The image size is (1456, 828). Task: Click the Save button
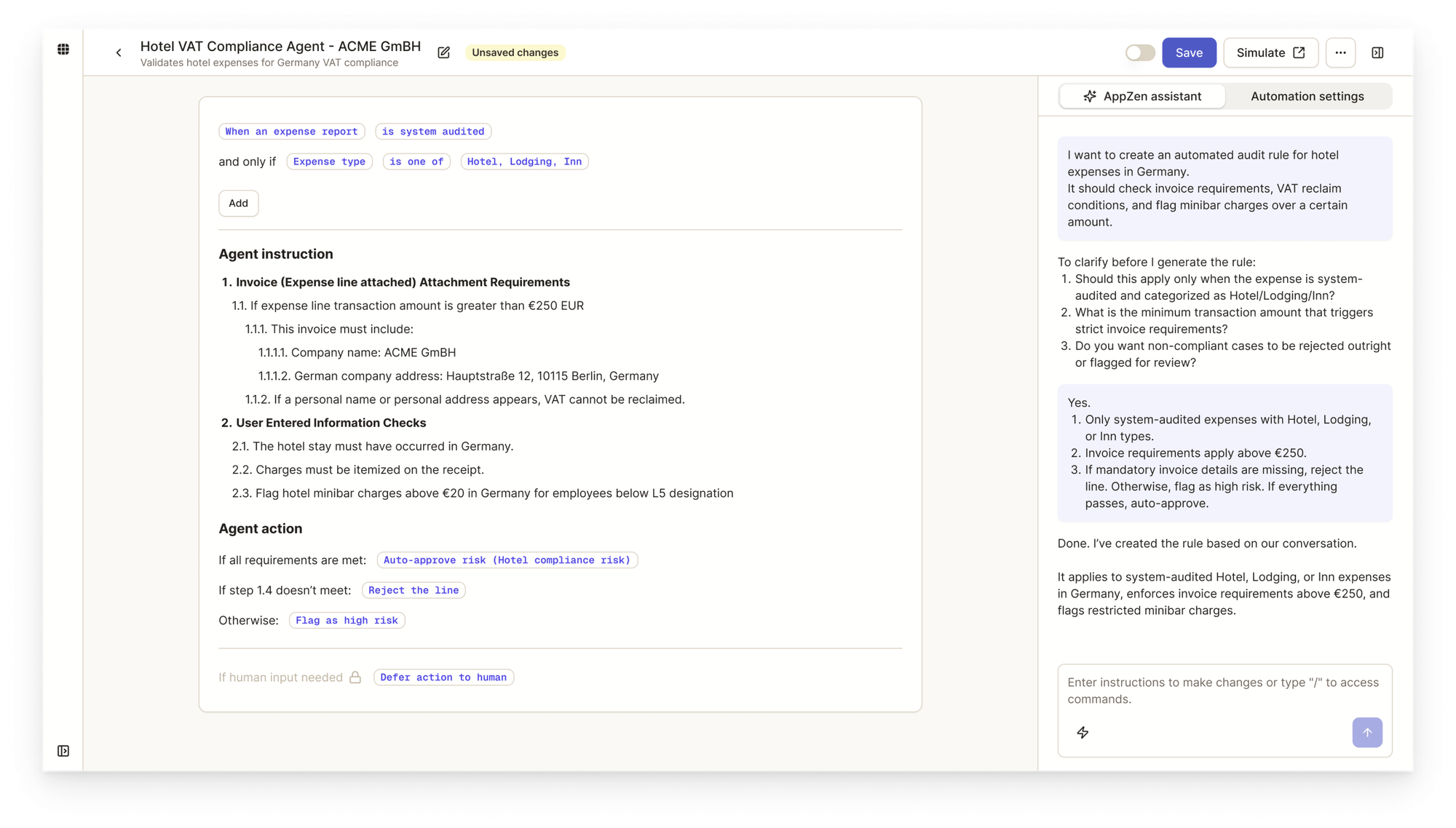point(1189,52)
